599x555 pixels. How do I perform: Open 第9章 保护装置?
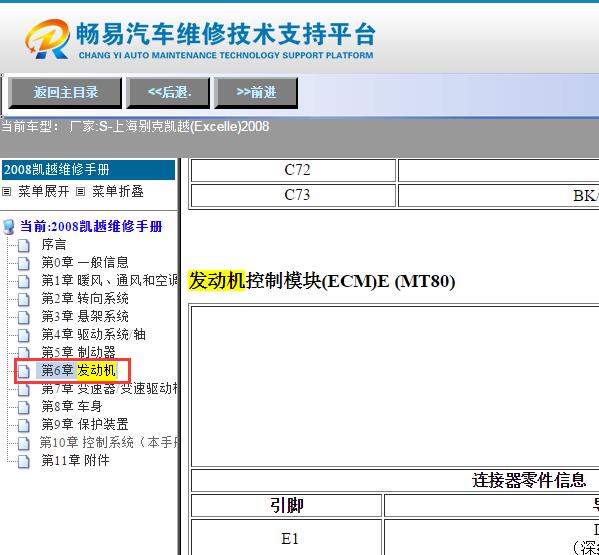click(85, 424)
